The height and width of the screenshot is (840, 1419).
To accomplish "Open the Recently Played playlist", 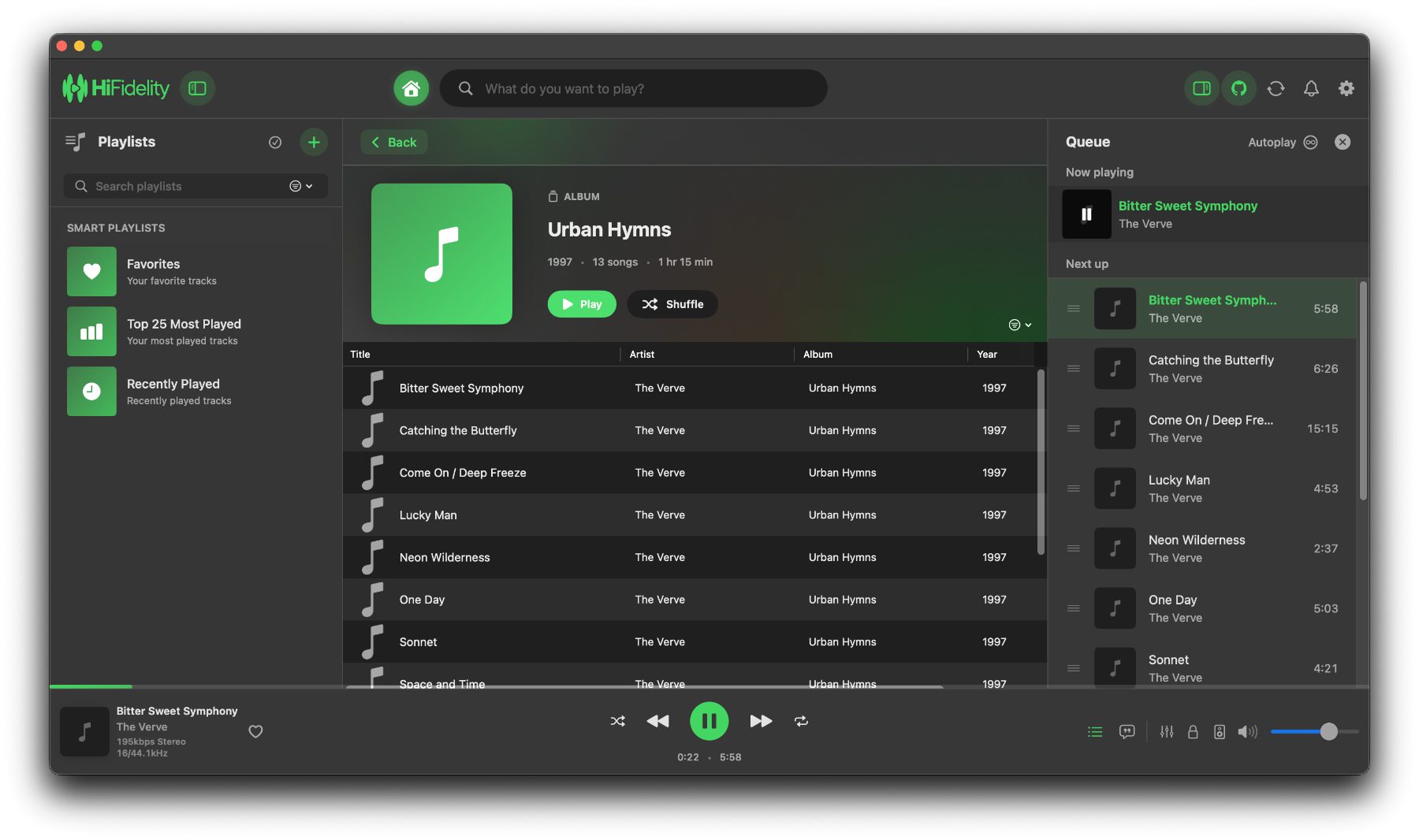I will 173,391.
